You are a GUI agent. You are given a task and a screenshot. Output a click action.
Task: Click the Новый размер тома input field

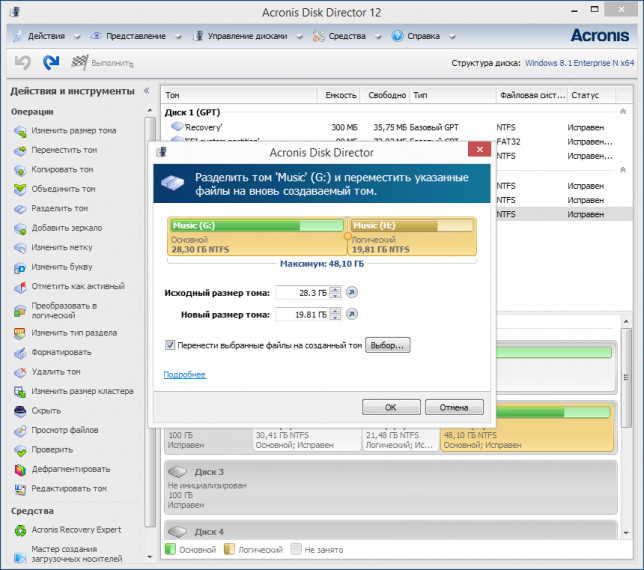[x=303, y=315]
